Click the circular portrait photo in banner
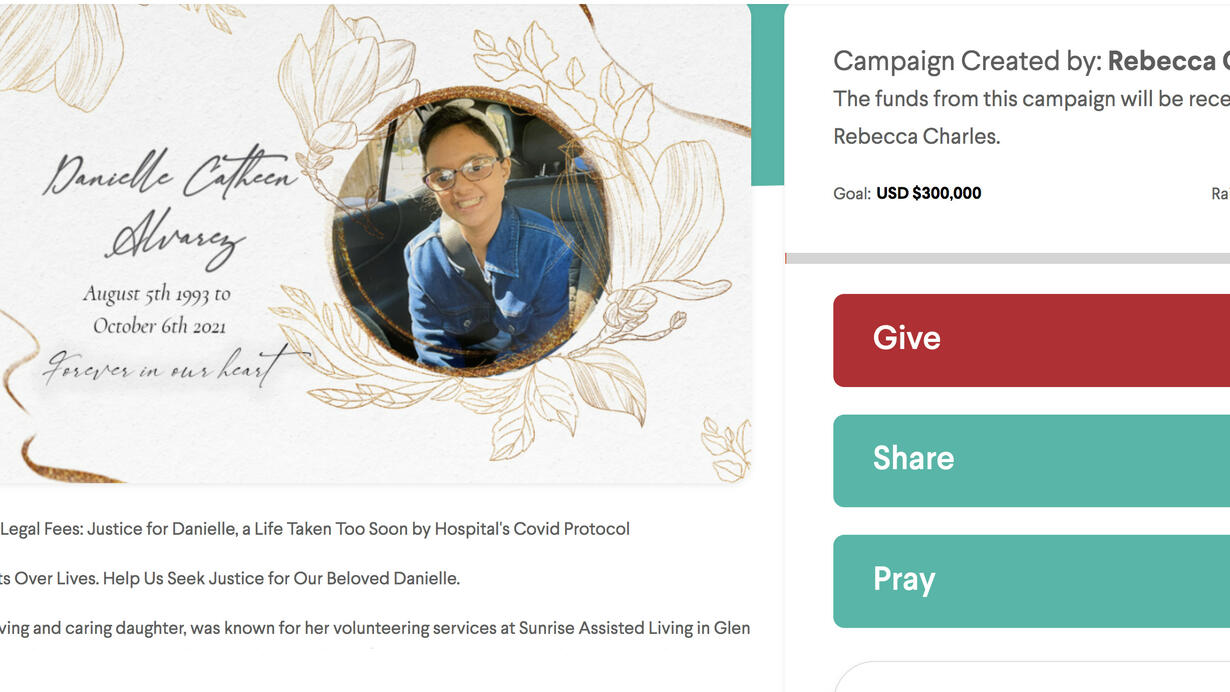 (x=471, y=233)
